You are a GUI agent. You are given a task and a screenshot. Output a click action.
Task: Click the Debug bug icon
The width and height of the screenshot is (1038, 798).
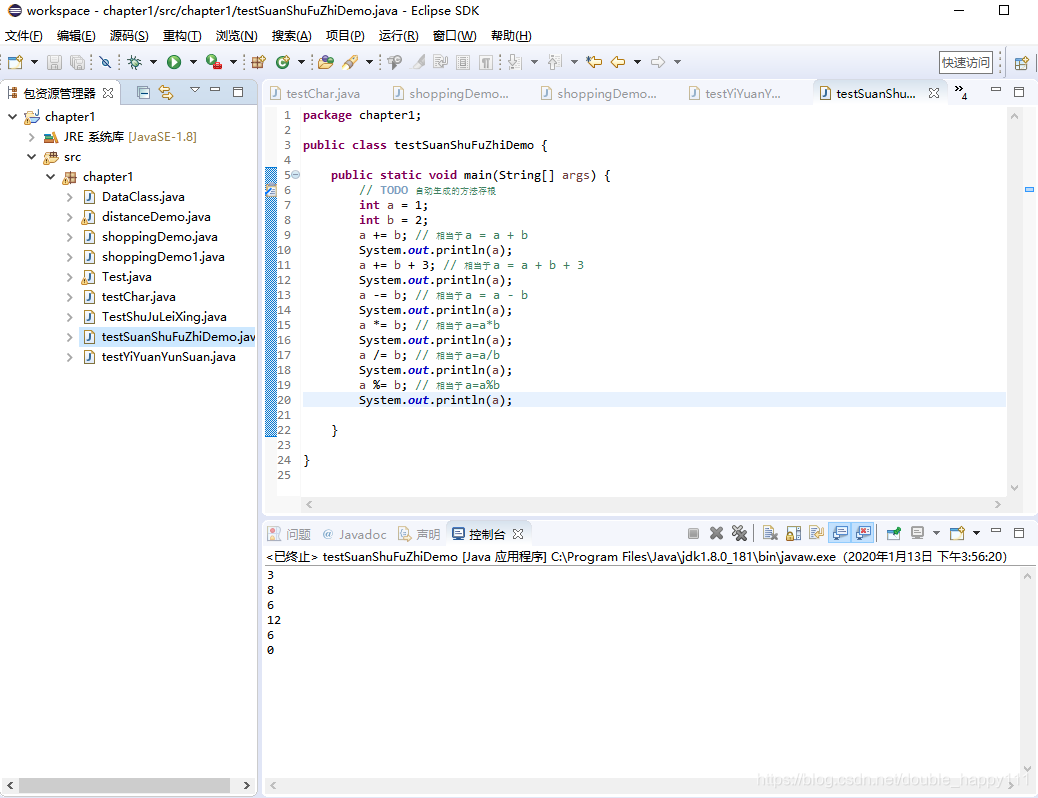click(135, 62)
